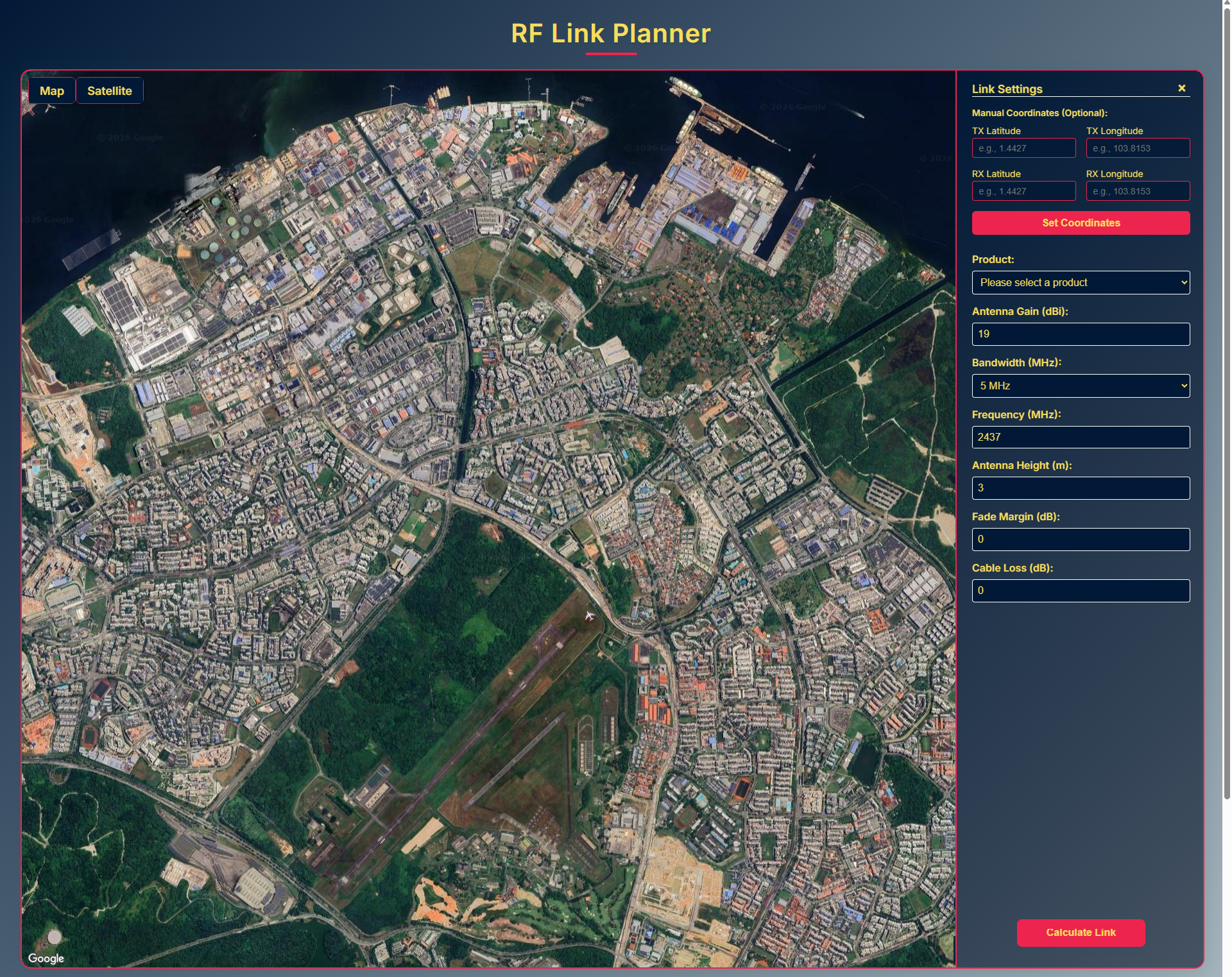Switch the map to Satellite view
This screenshot has width=1232, height=977.
click(x=110, y=90)
